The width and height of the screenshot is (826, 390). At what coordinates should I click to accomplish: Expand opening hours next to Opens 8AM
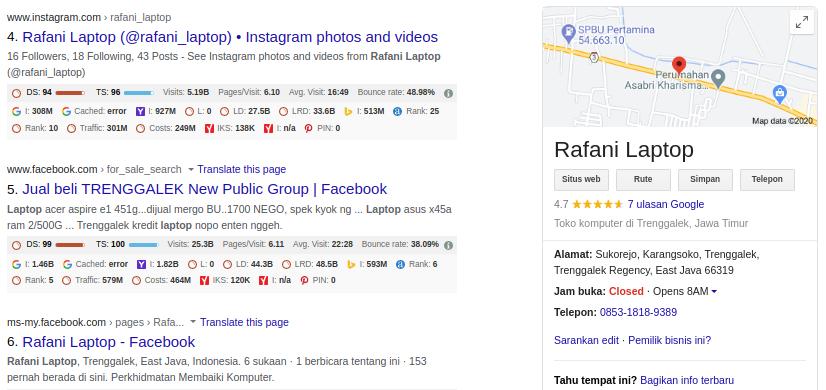(714, 291)
